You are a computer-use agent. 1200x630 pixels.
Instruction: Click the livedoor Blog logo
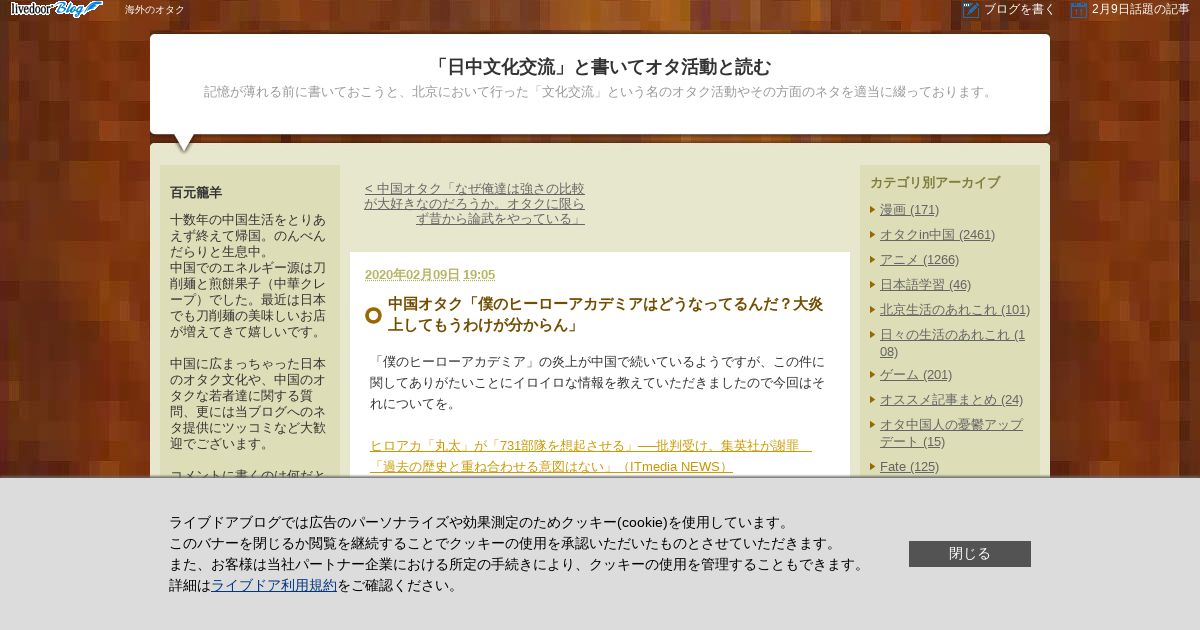click(56, 9)
